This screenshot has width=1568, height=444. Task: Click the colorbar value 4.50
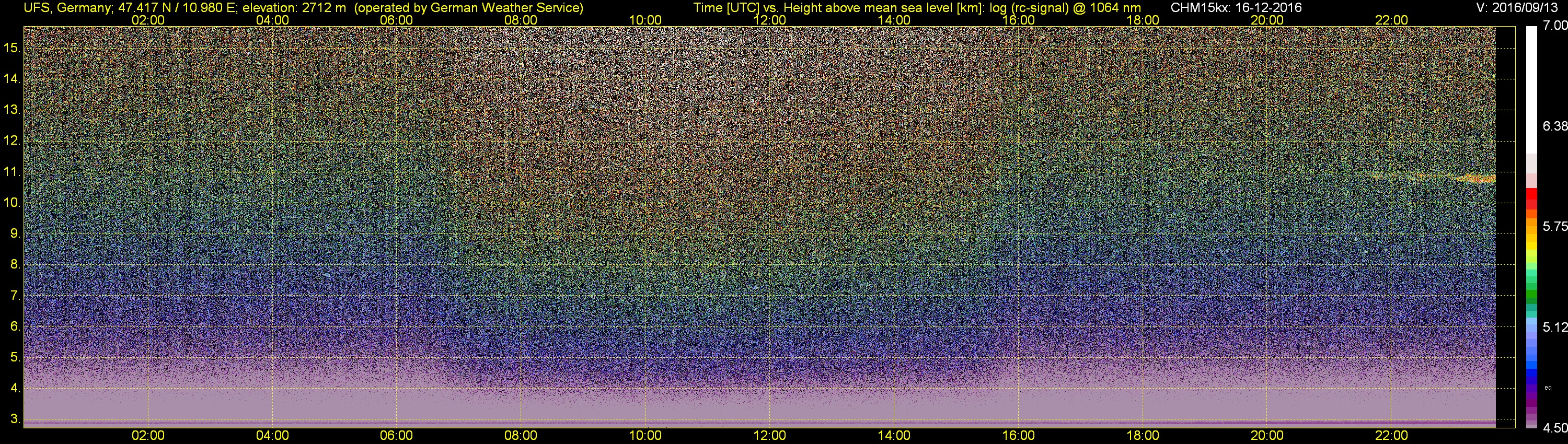[x=1555, y=428]
